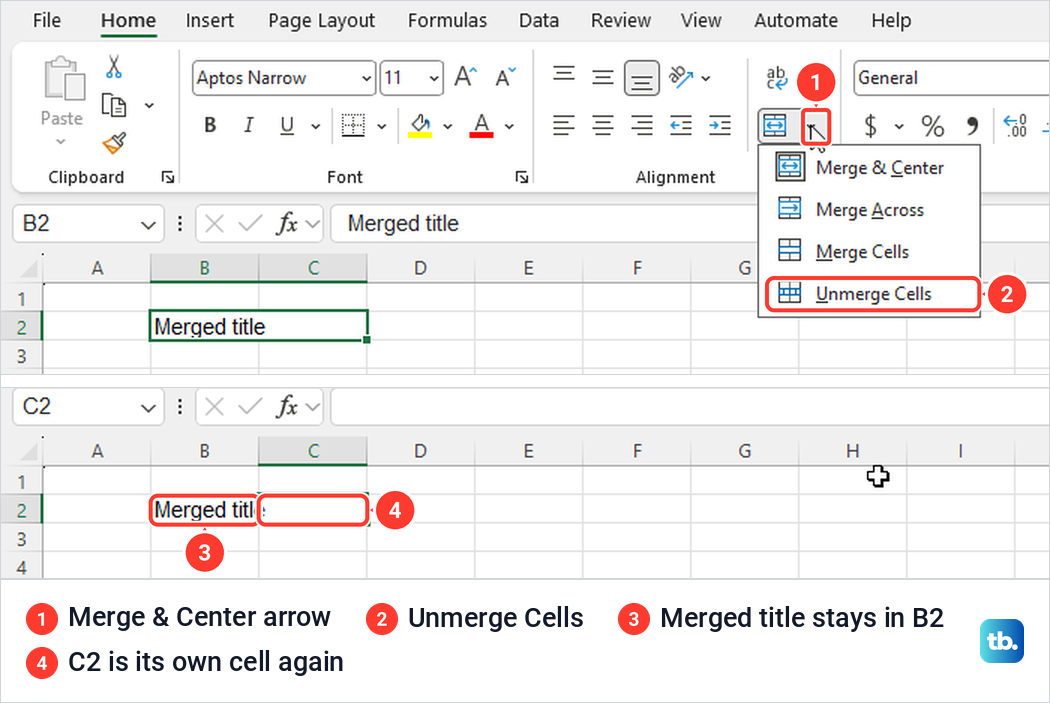This screenshot has width=1050, height=703.
Task: Apply Percent Style format
Action: pyautogui.click(x=932, y=125)
